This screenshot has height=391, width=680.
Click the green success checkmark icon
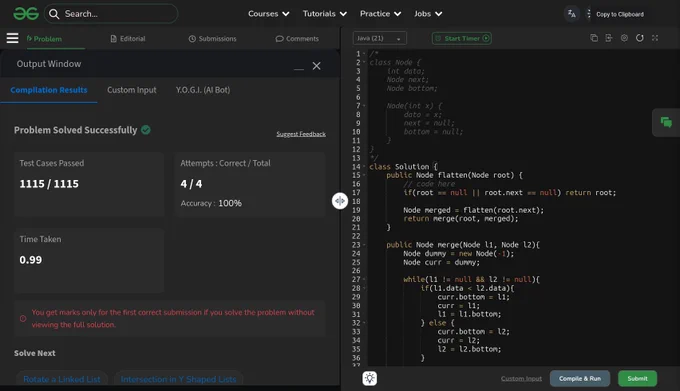tap(146, 130)
